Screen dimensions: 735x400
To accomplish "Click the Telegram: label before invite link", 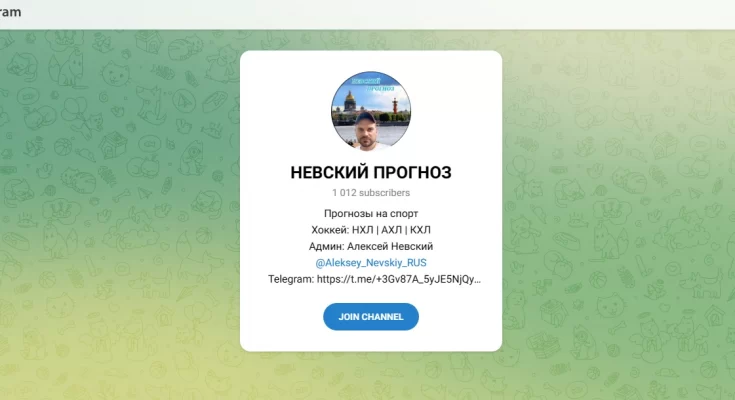I will tap(291, 279).
